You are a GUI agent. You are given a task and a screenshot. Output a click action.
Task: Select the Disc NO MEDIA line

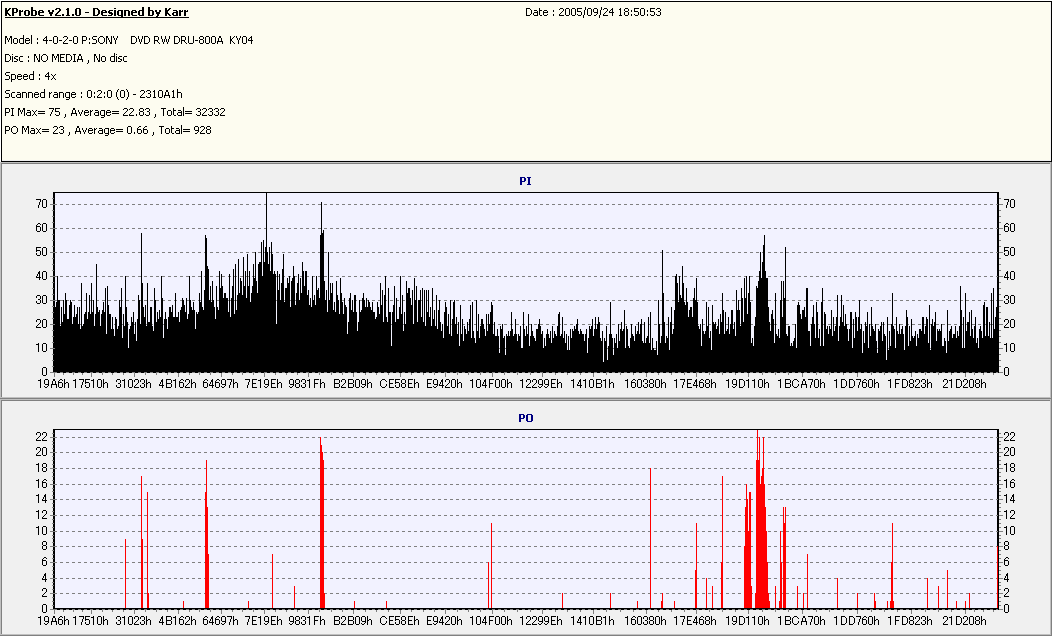(x=66, y=58)
